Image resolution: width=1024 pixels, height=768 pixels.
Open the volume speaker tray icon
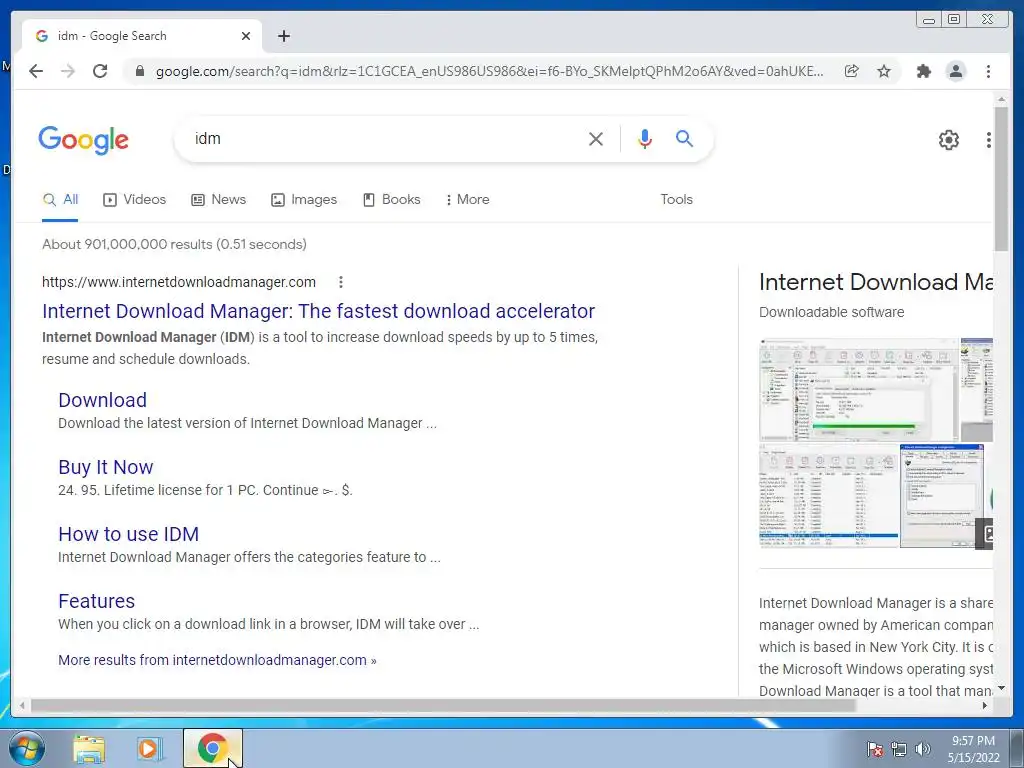(923, 749)
